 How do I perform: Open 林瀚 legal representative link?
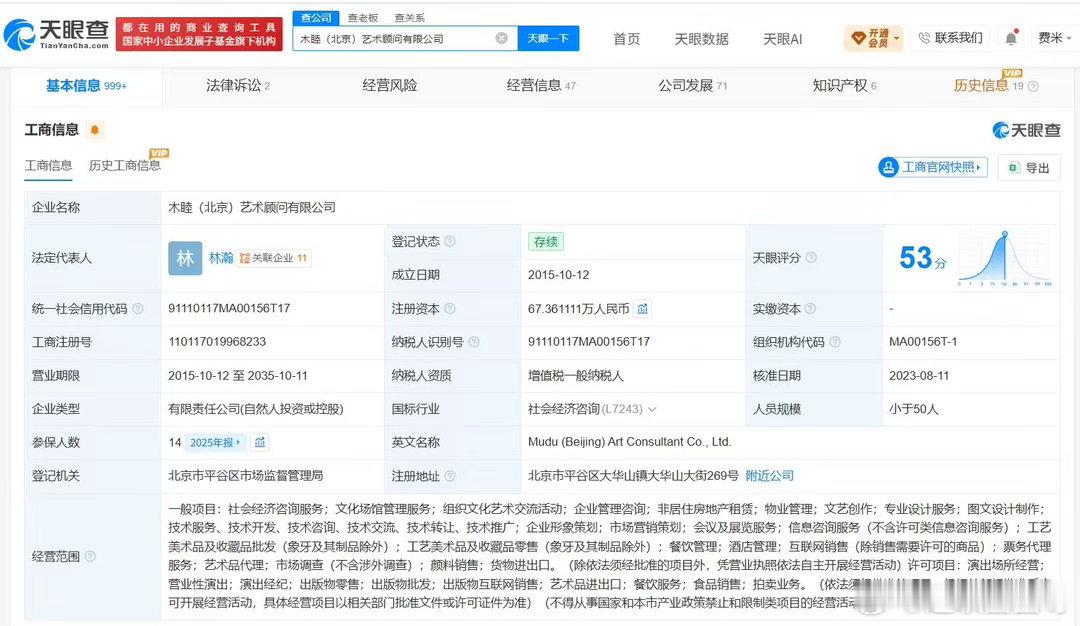coord(221,258)
